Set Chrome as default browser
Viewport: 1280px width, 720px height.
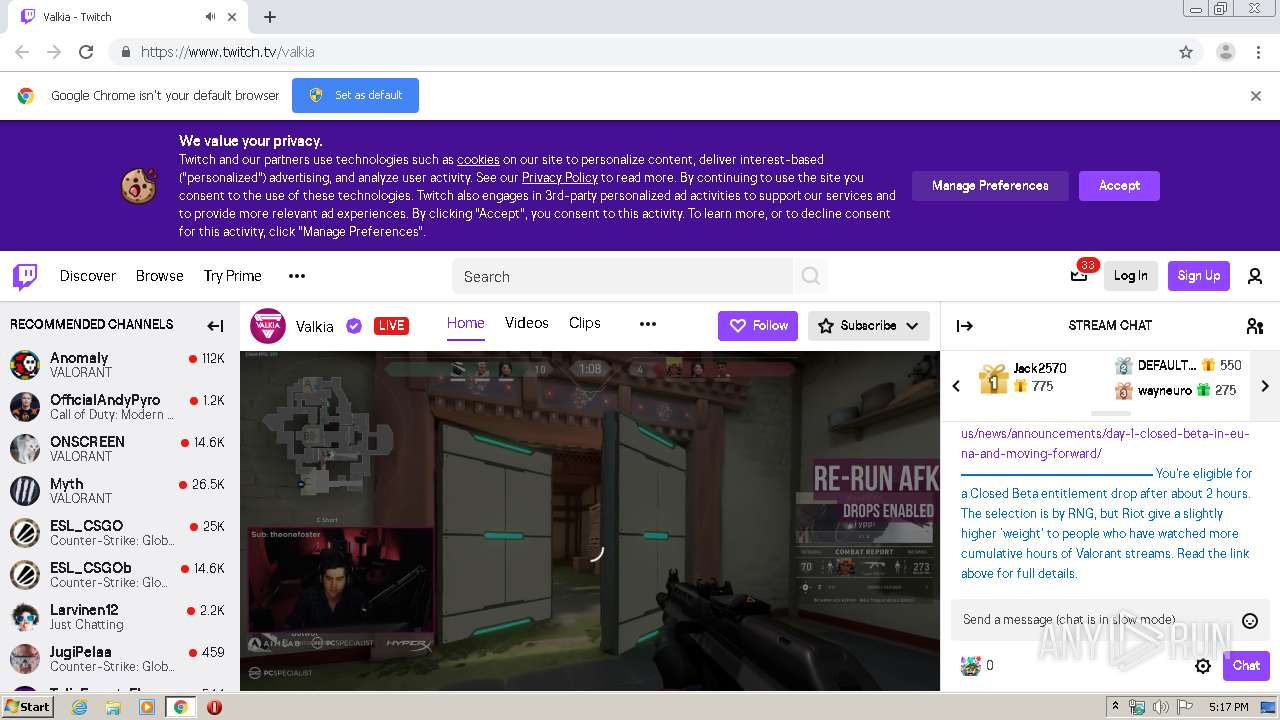point(355,96)
